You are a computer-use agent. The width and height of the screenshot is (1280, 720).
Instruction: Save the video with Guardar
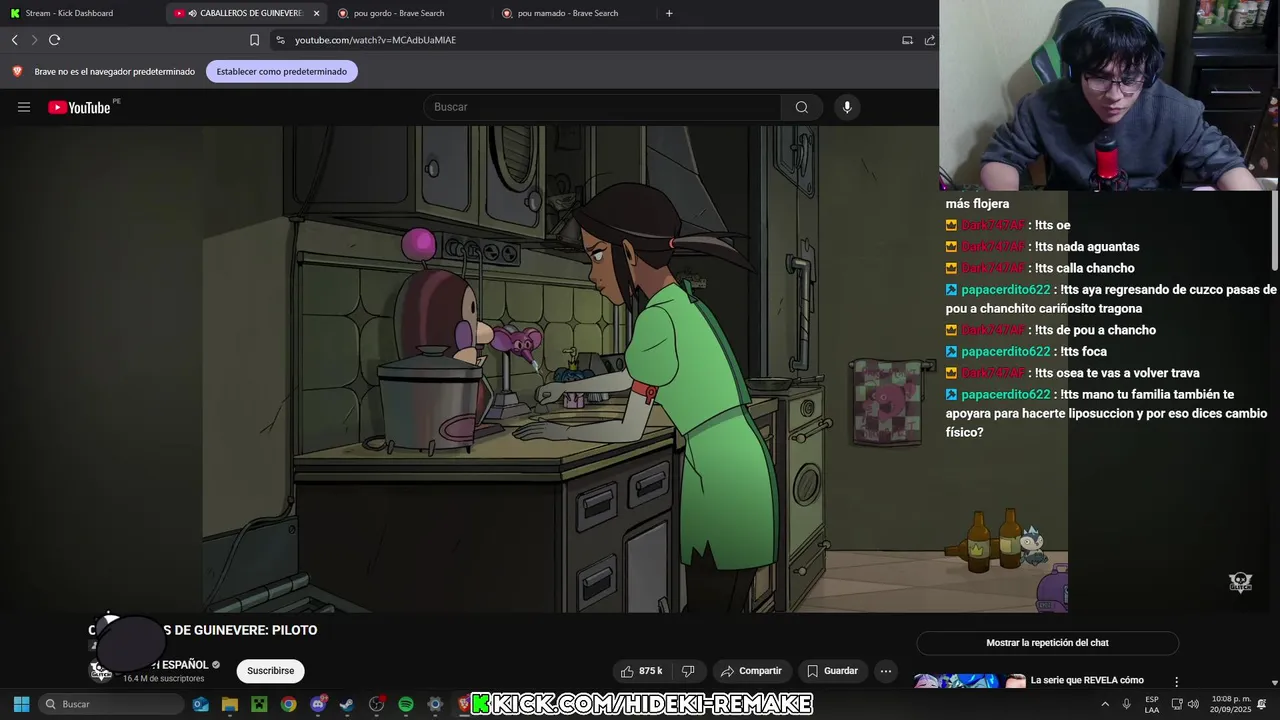[x=833, y=671]
